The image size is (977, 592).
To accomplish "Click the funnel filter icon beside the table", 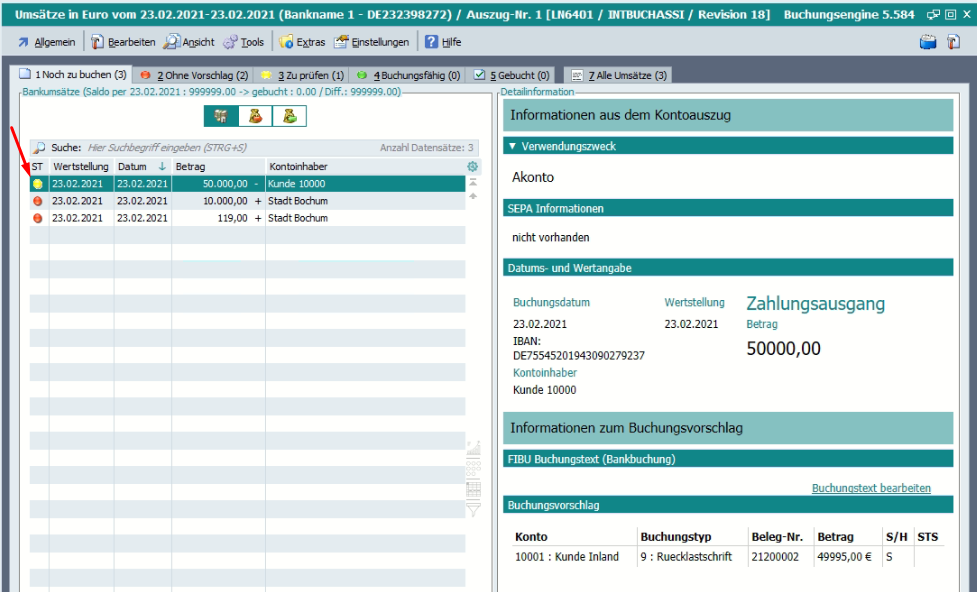I will tap(473, 510).
